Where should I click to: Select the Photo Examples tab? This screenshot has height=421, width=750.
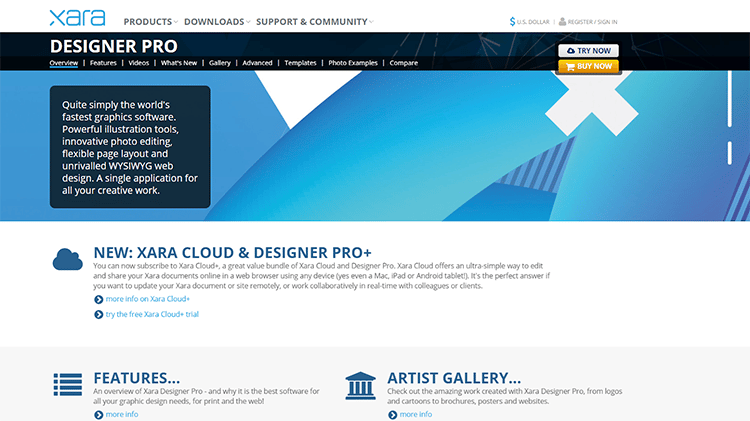tap(353, 63)
